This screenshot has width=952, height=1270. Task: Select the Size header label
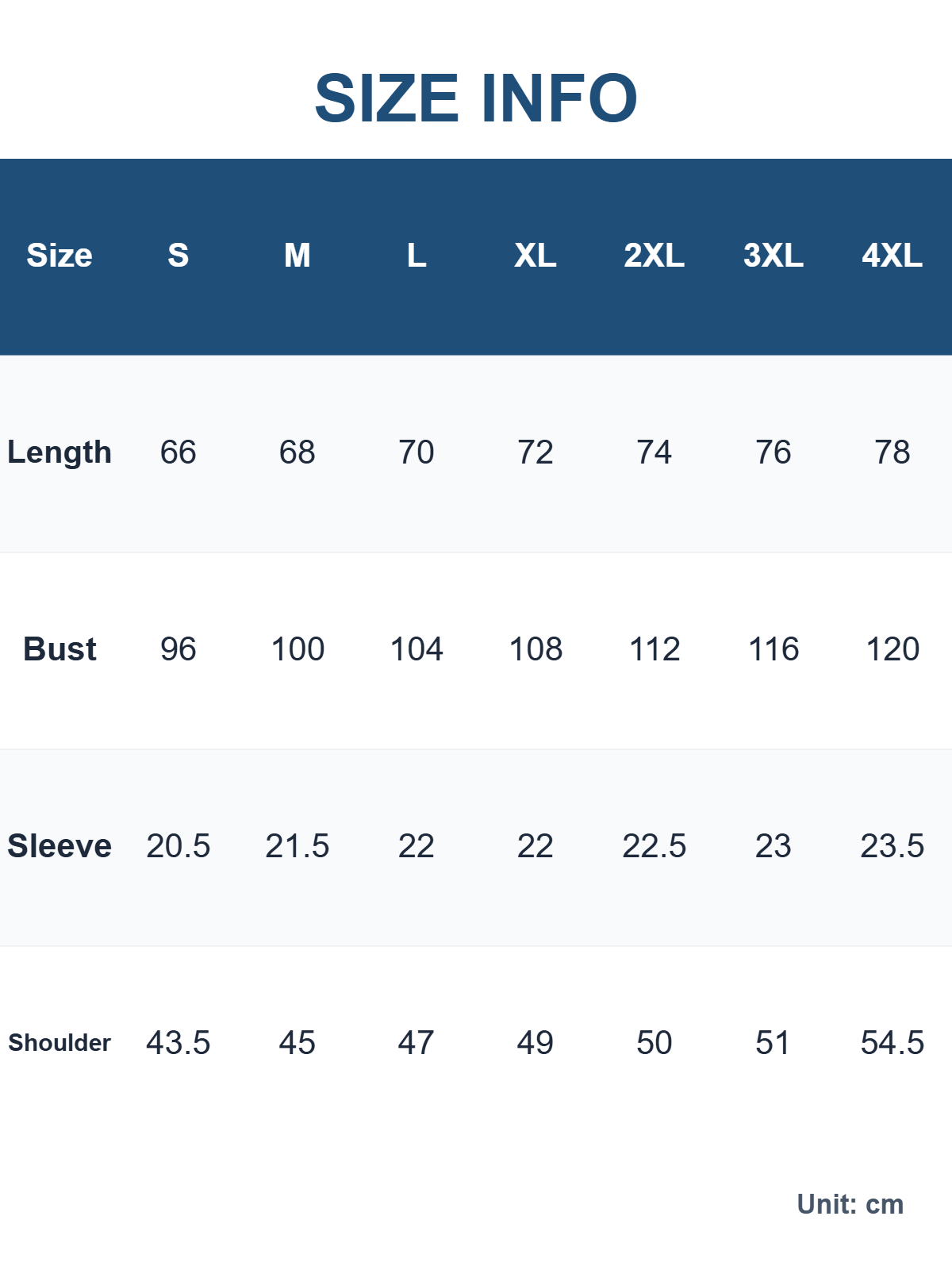(x=59, y=256)
